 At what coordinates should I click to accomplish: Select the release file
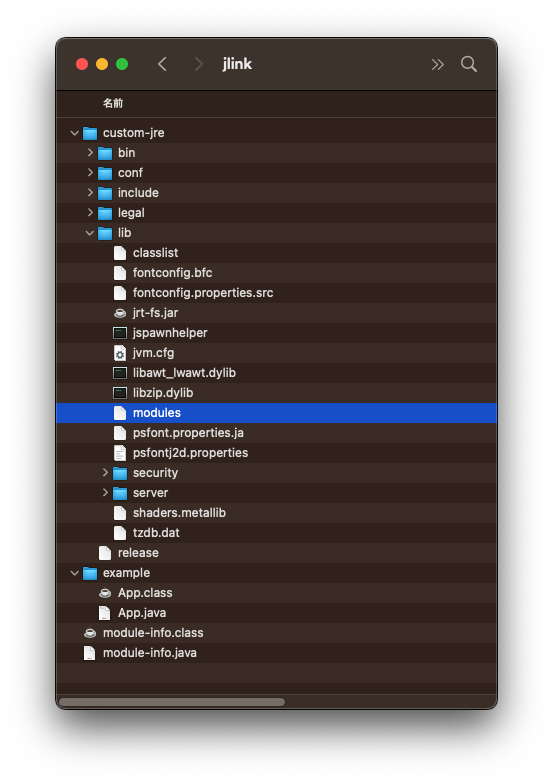tap(276, 553)
